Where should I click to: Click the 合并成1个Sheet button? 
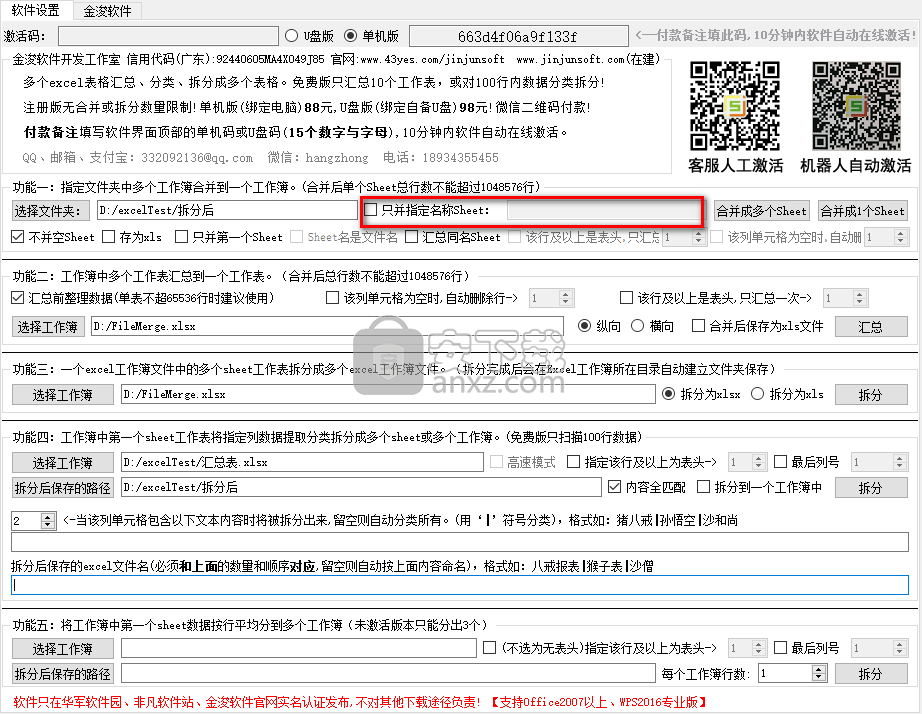click(x=863, y=211)
